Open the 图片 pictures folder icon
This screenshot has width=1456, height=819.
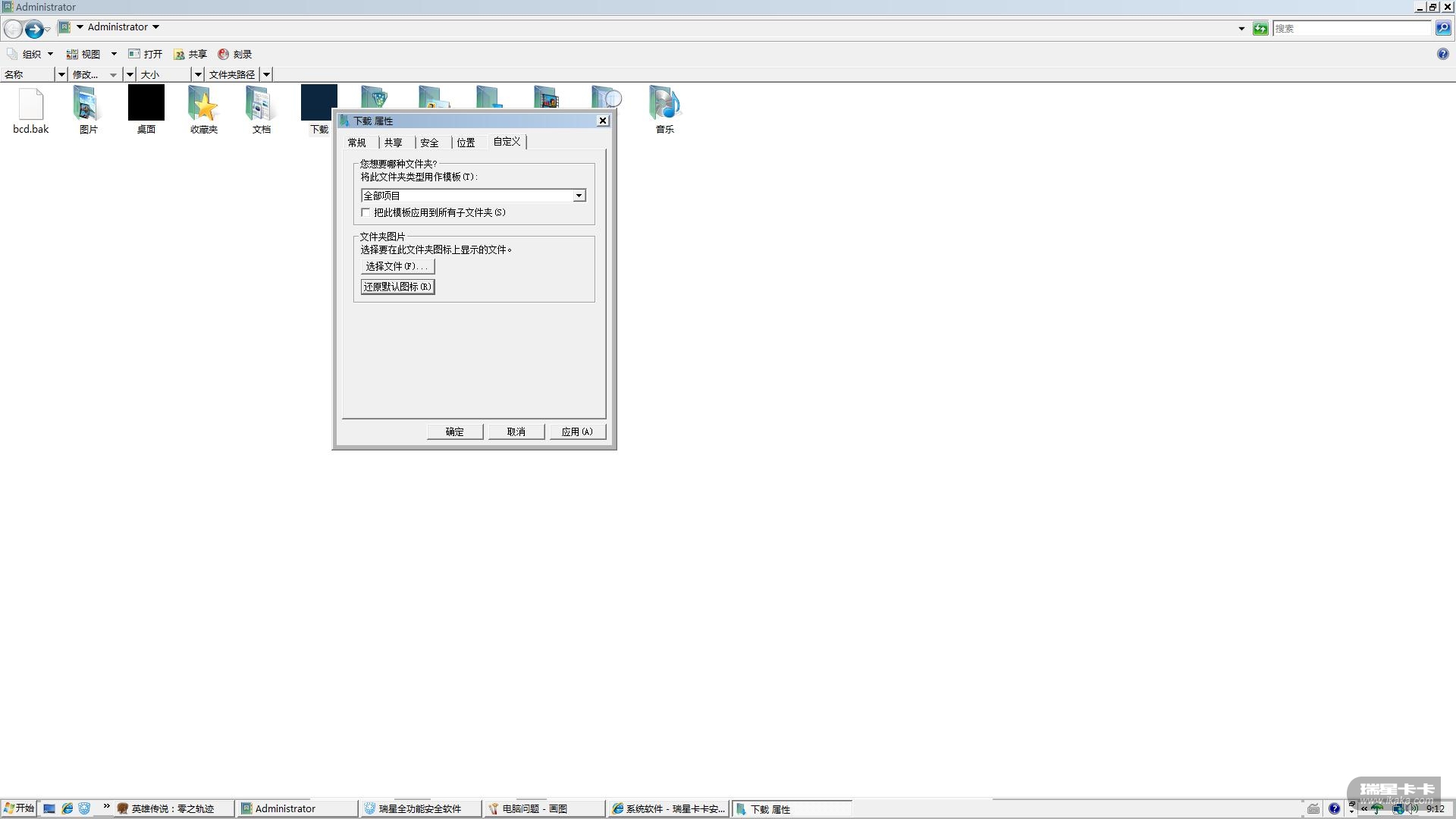[88, 104]
